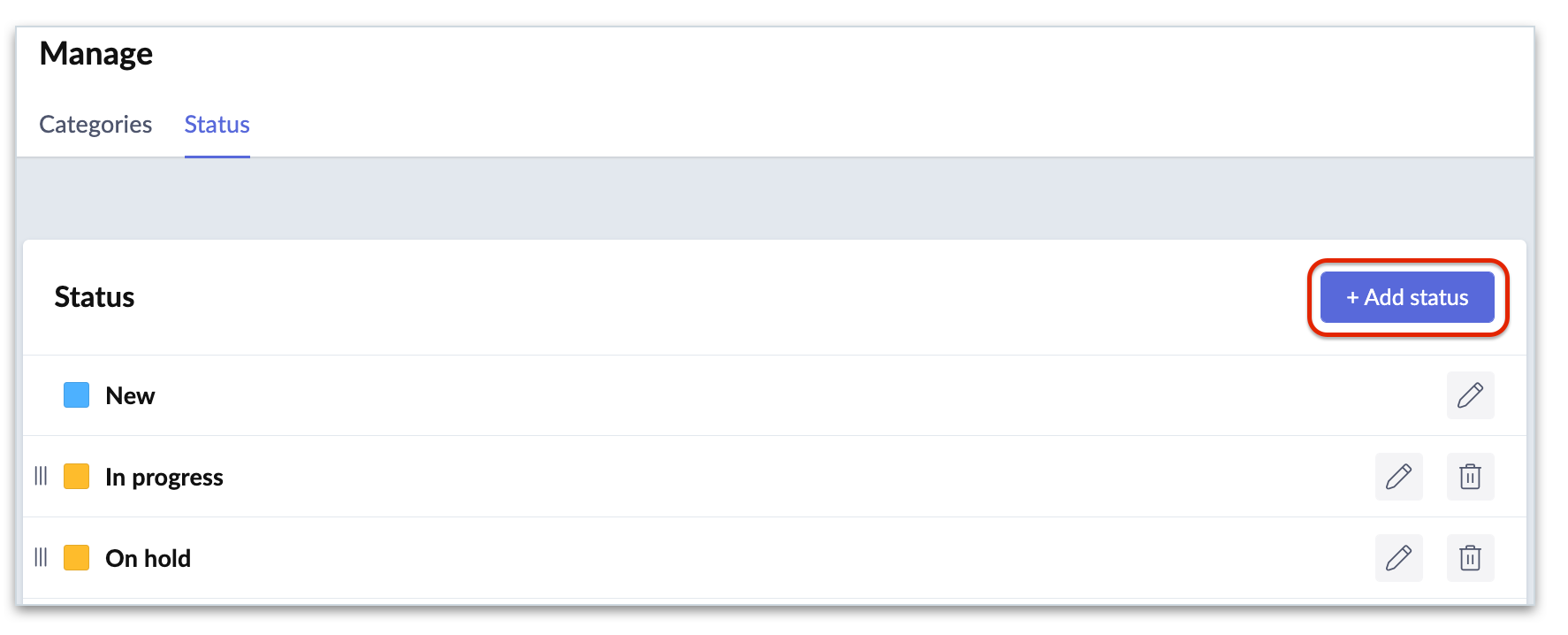The image size is (1568, 635).
Task: Click the gray area below tabs
Action: [775, 198]
